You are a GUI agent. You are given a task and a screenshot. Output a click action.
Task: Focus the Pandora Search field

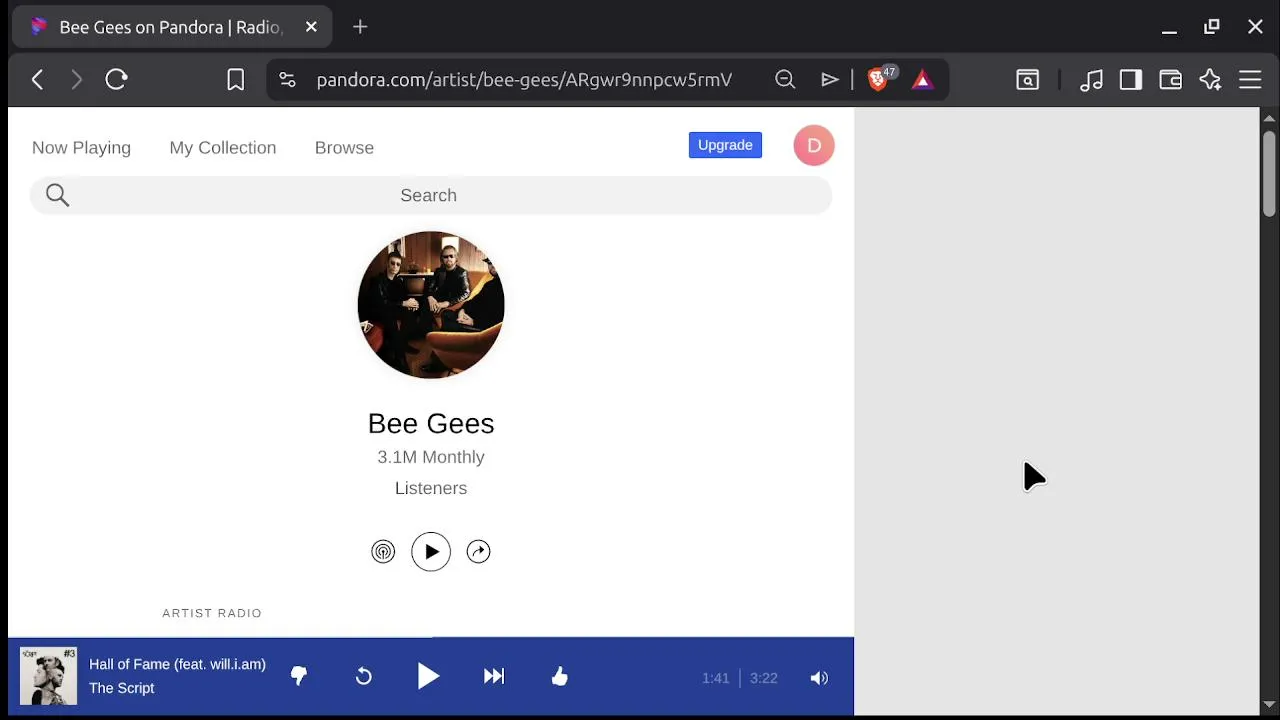pos(431,195)
